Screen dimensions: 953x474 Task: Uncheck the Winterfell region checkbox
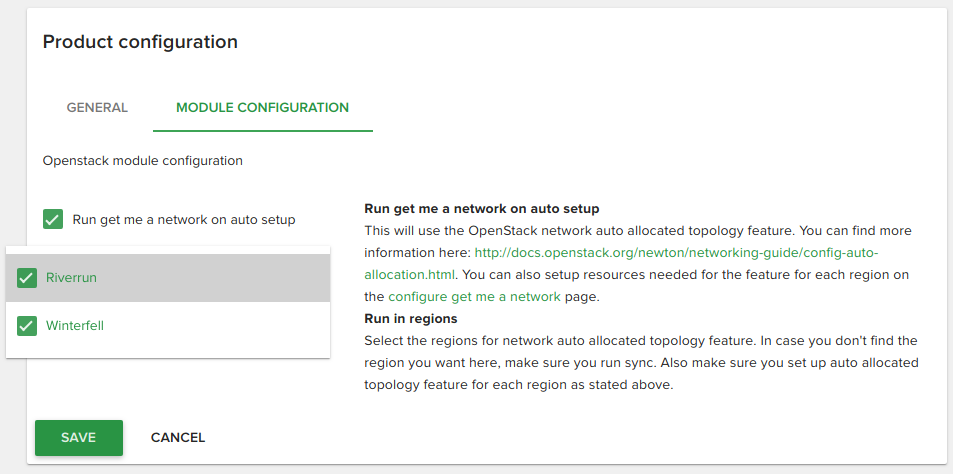coord(27,326)
